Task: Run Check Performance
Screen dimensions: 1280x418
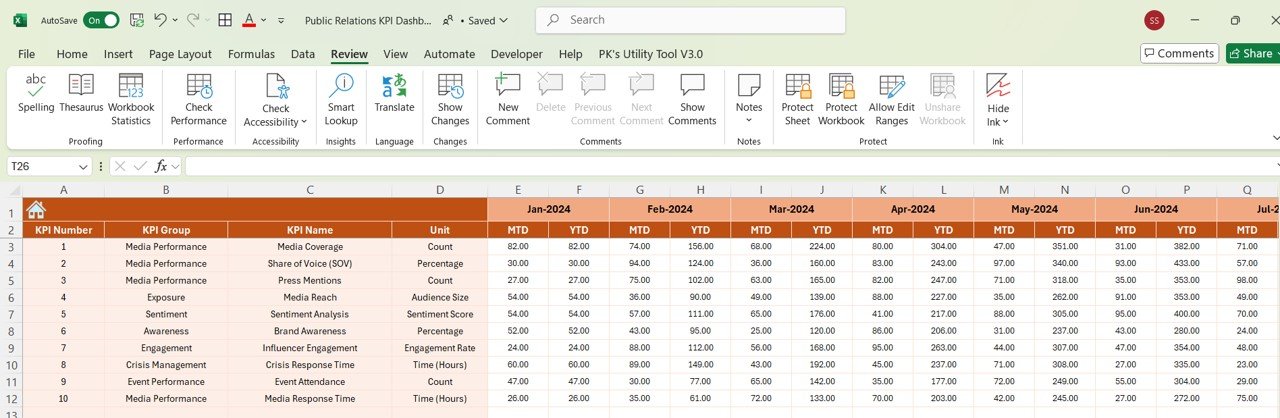Action: (198, 100)
